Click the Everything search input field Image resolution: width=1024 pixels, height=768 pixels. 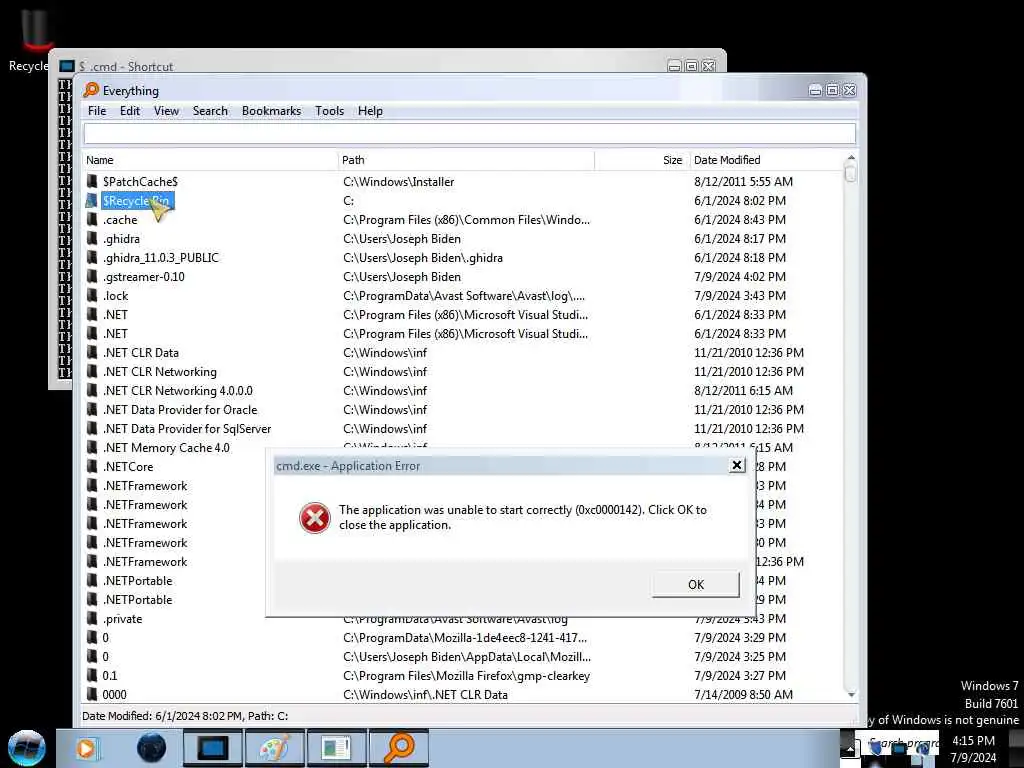pos(469,133)
